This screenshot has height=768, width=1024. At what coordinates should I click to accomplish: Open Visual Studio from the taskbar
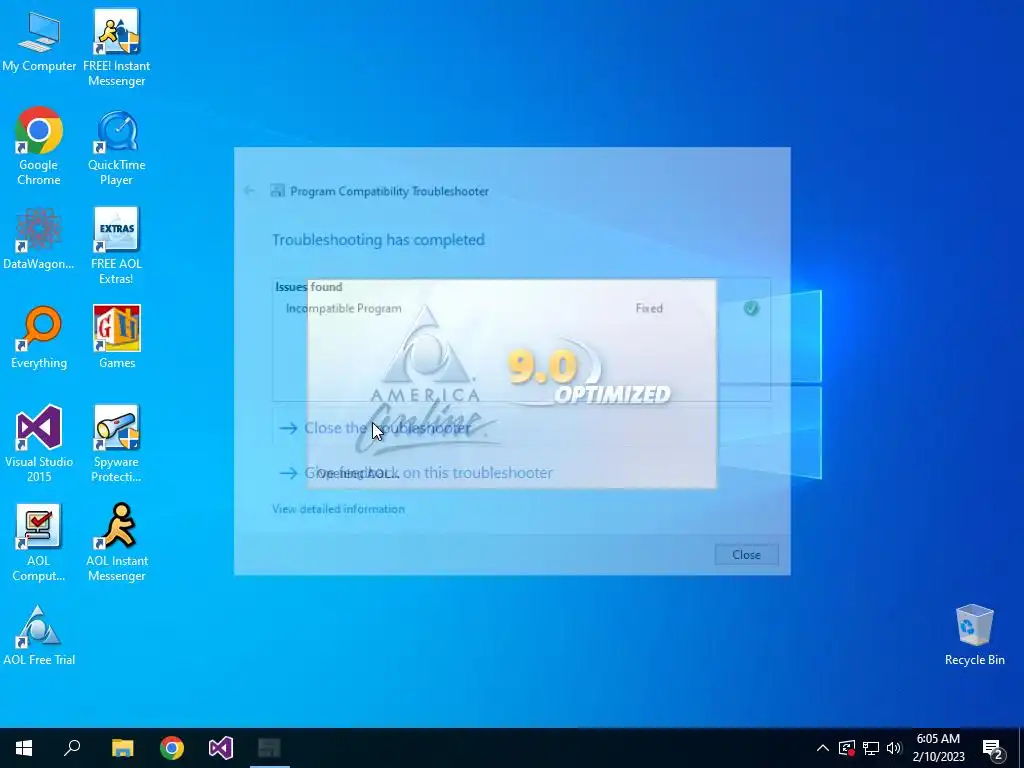point(221,748)
